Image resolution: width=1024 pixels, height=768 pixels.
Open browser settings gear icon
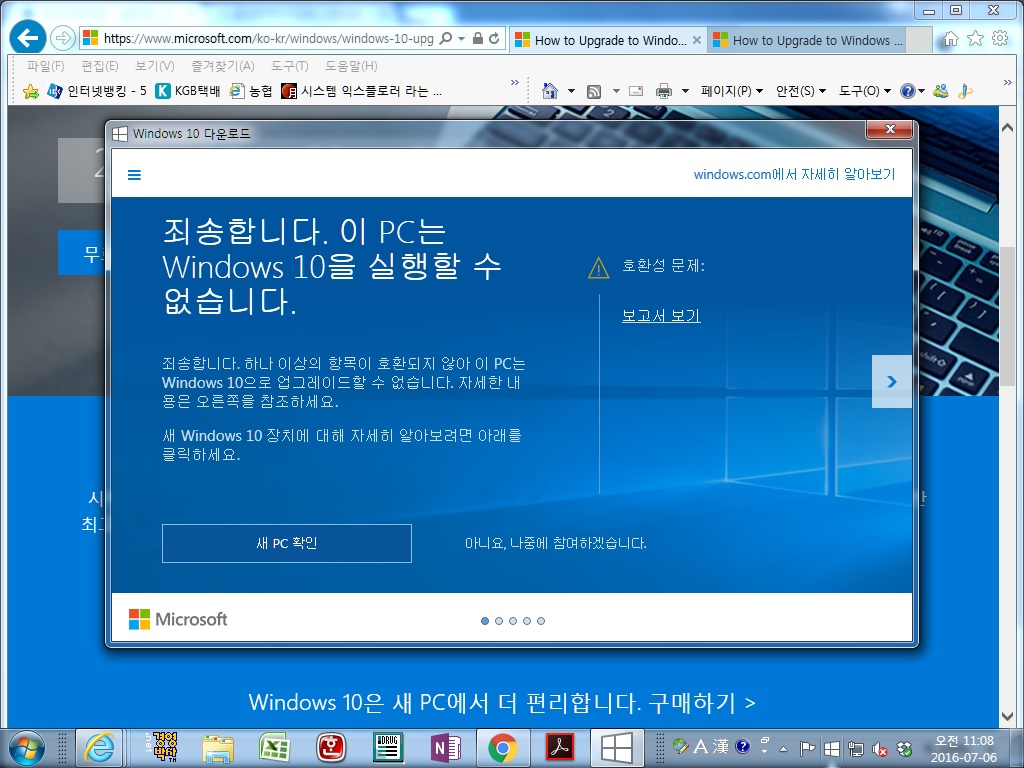(1000, 39)
